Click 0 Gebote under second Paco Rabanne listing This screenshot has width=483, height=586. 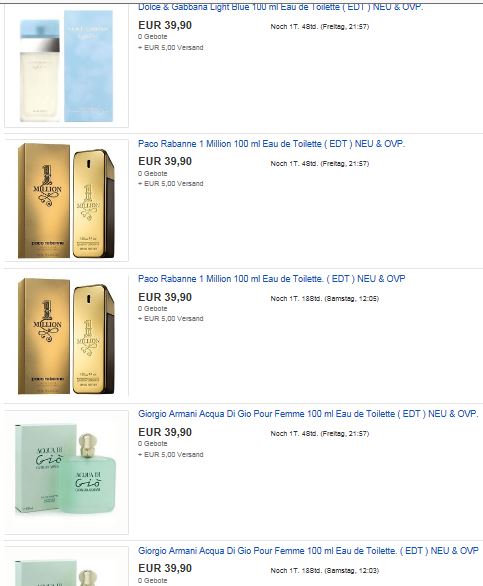coord(153,309)
